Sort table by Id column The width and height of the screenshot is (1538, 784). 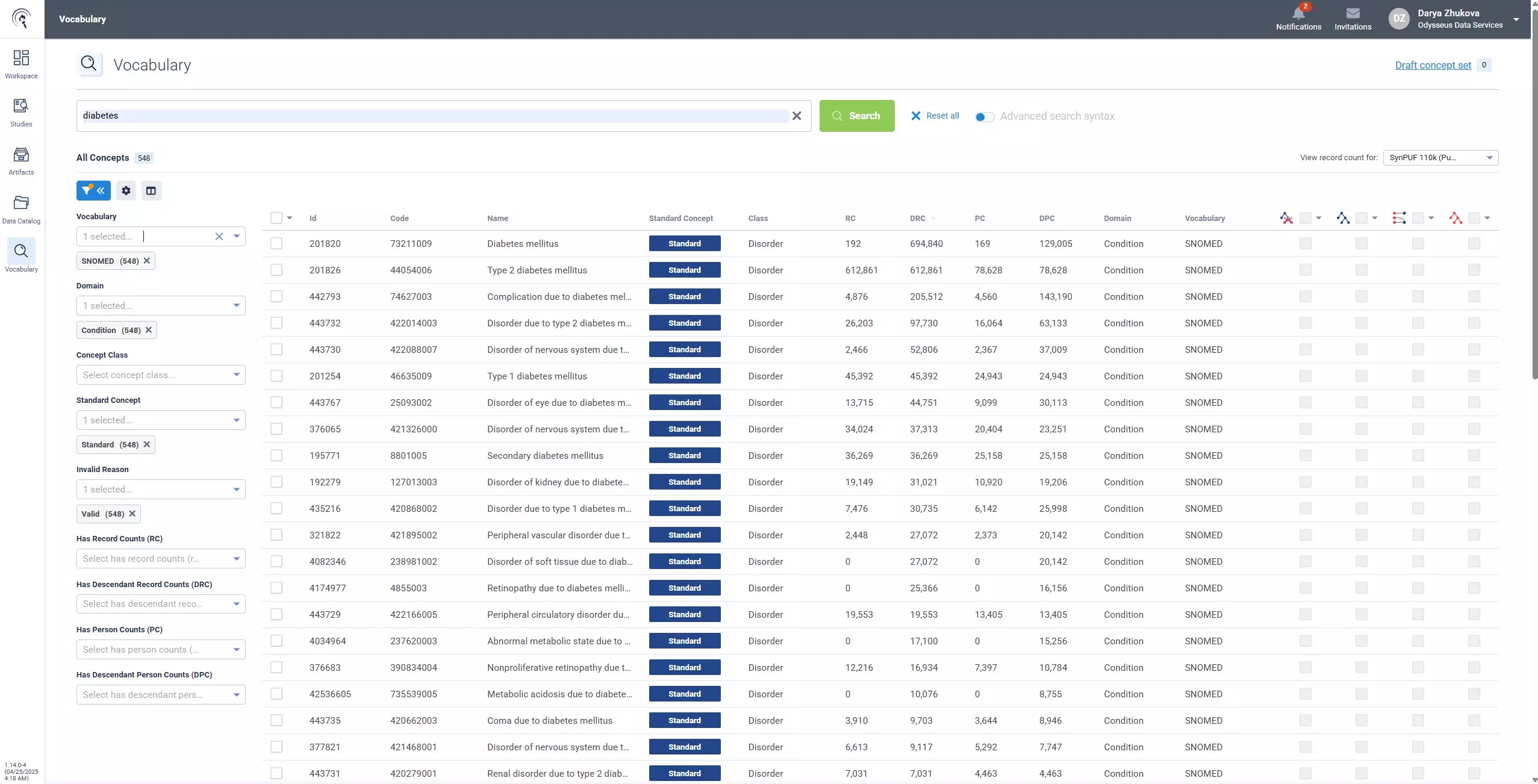point(313,218)
